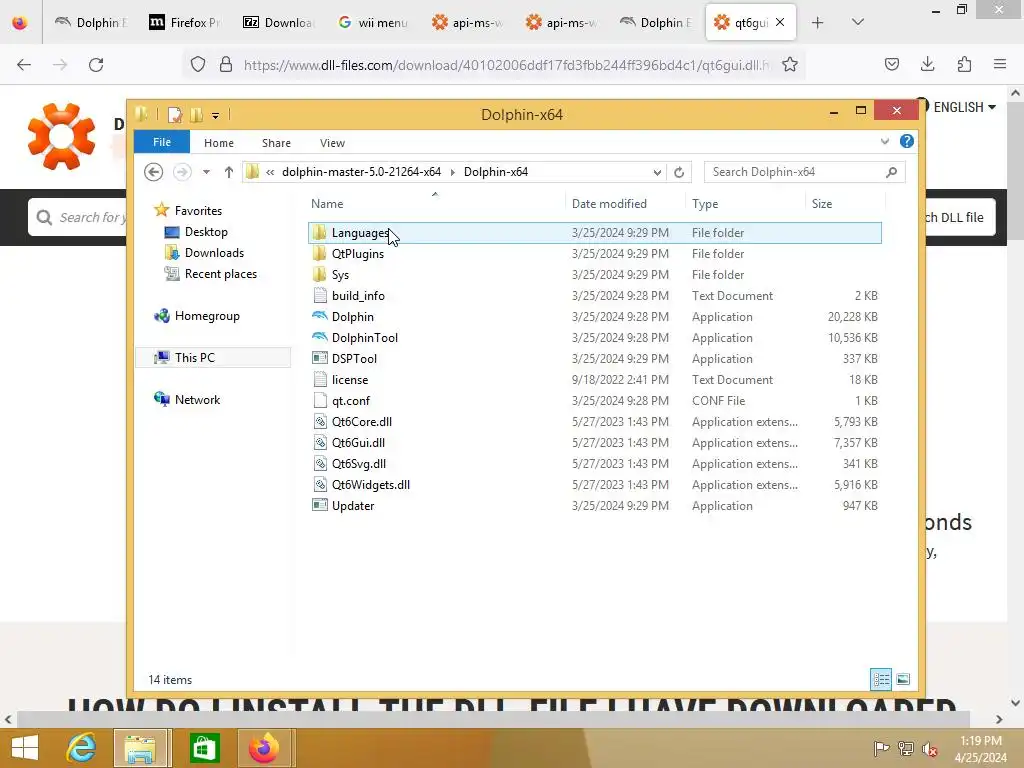Select the Dolphin application file
The height and width of the screenshot is (768, 1024).
(x=594, y=317)
